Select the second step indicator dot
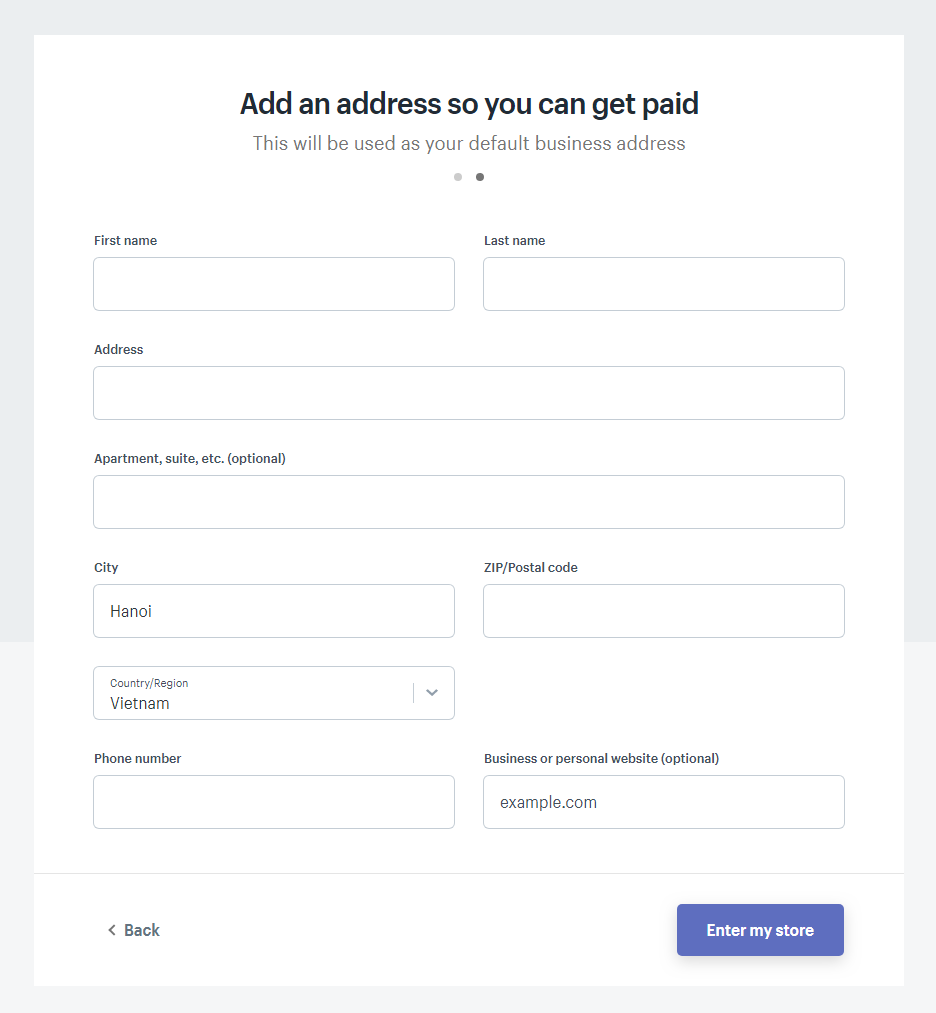The height and width of the screenshot is (1013, 936). (x=480, y=177)
